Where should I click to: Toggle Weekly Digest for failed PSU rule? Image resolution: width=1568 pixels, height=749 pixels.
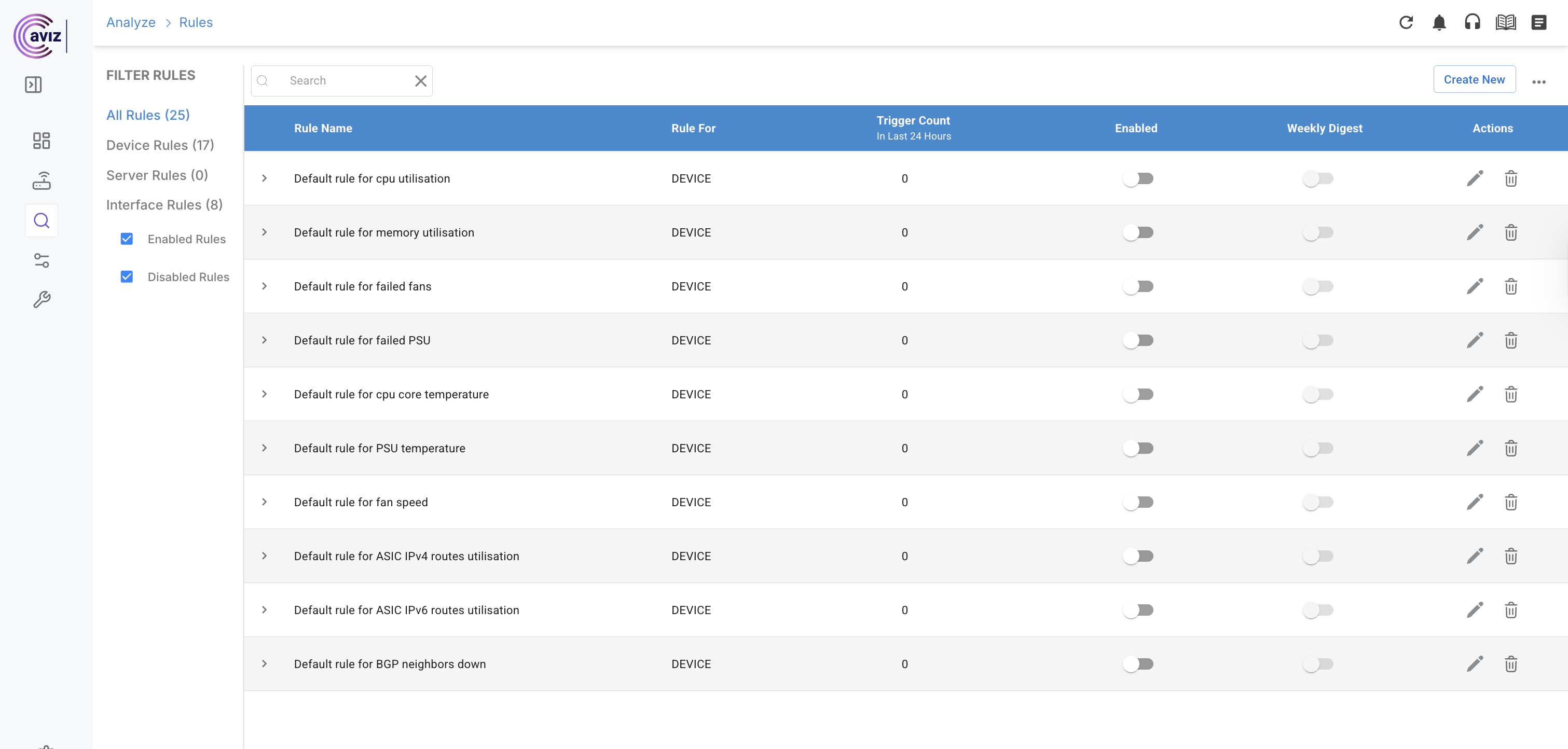tap(1318, 341)
